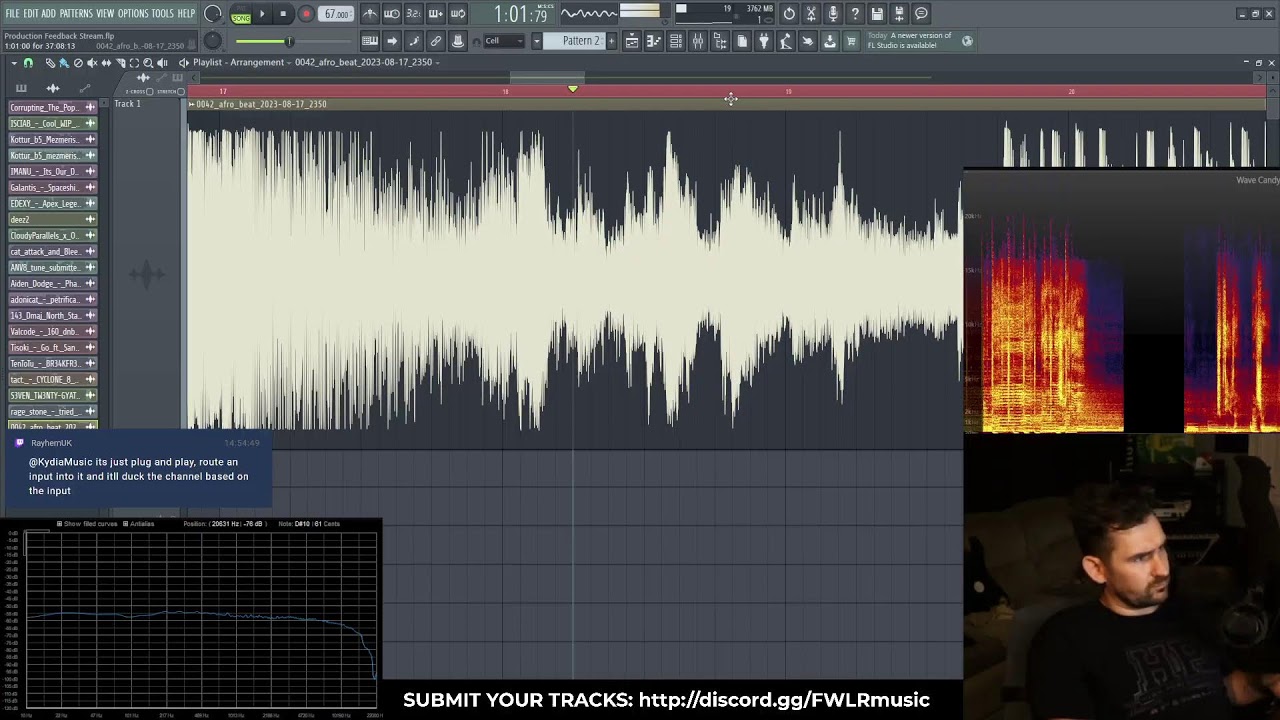Click the Record button
Image resolution: width=1280 pixels, height=720 pixels.
[x=306, y=14]
